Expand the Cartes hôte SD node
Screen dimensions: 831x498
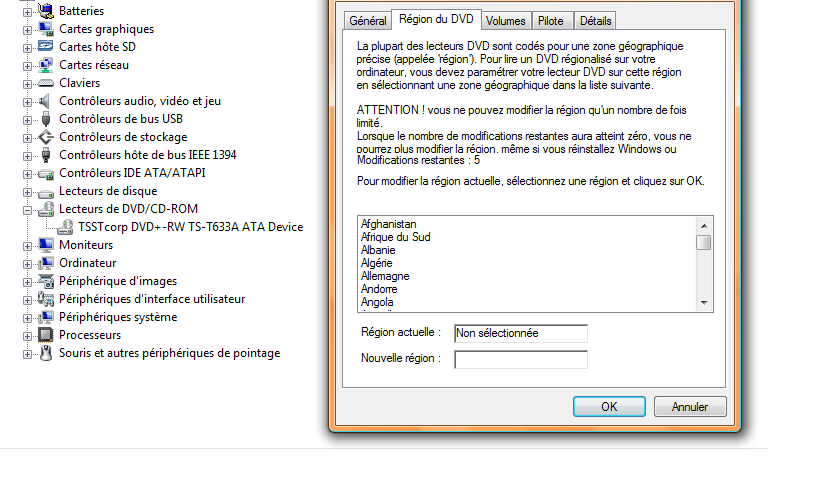27,47
